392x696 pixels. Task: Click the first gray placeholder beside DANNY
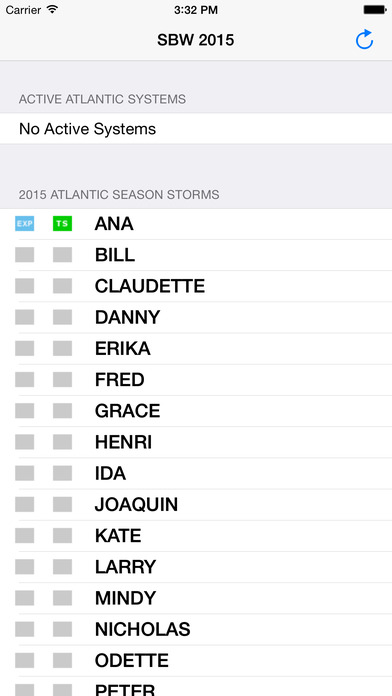24,317
